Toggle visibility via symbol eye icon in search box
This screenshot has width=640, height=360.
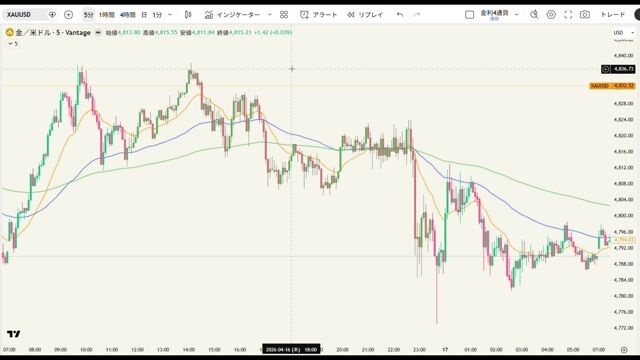[52, 15]
